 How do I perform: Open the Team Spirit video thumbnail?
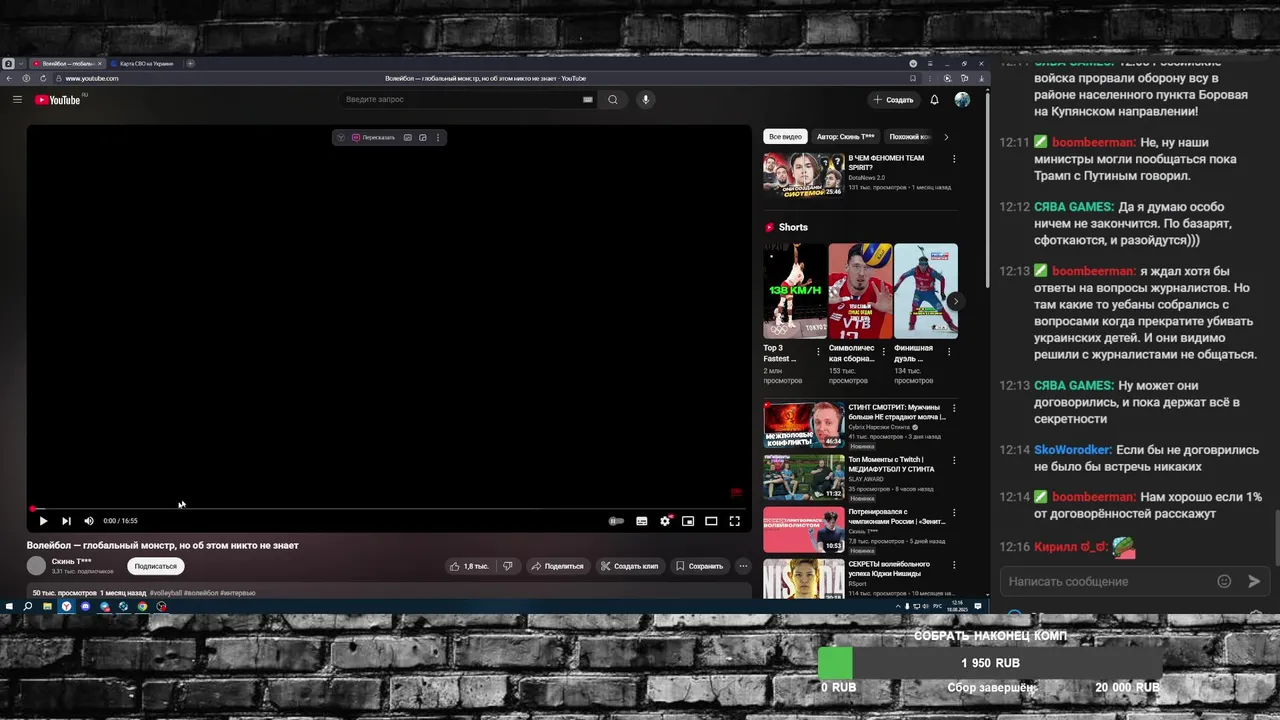tap(804, 175)
